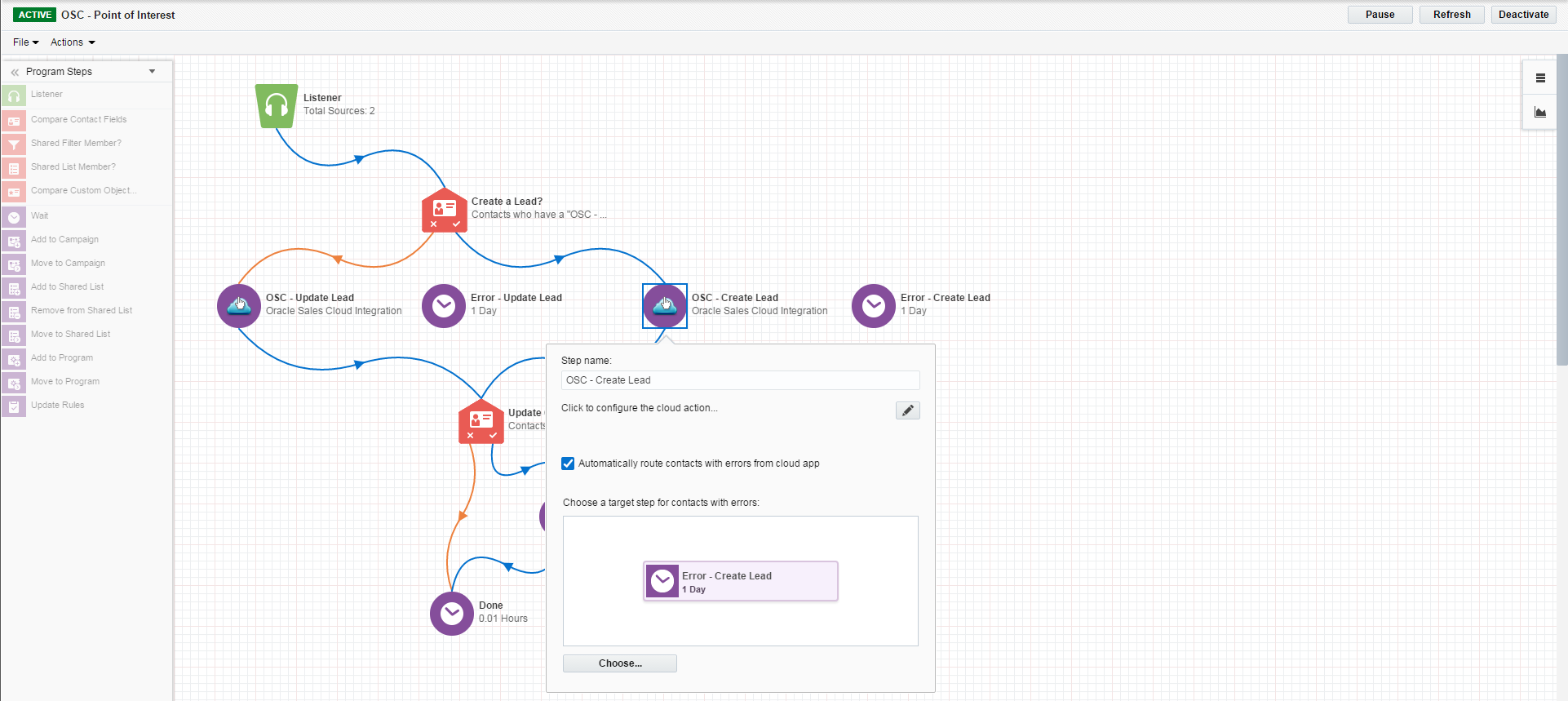Select the Create a Lead? decision node

click(x=444, y=211)
